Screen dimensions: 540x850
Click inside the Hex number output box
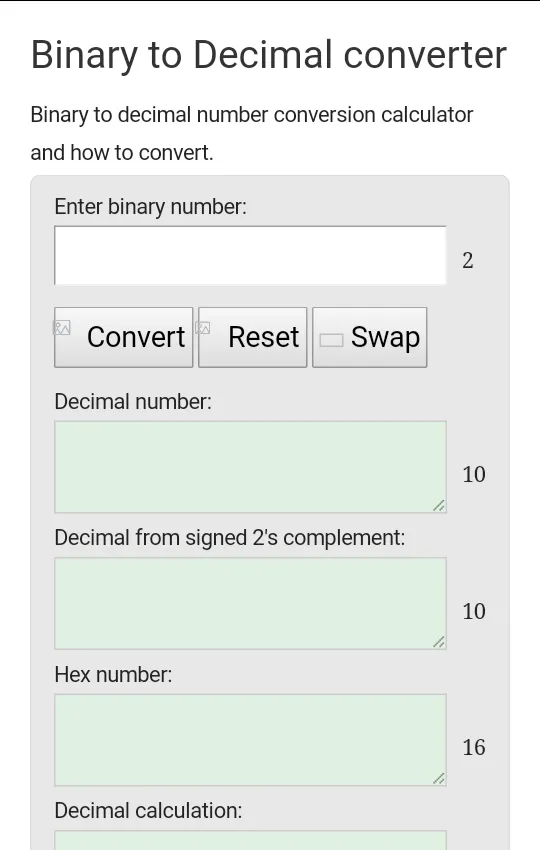(250, 740)
